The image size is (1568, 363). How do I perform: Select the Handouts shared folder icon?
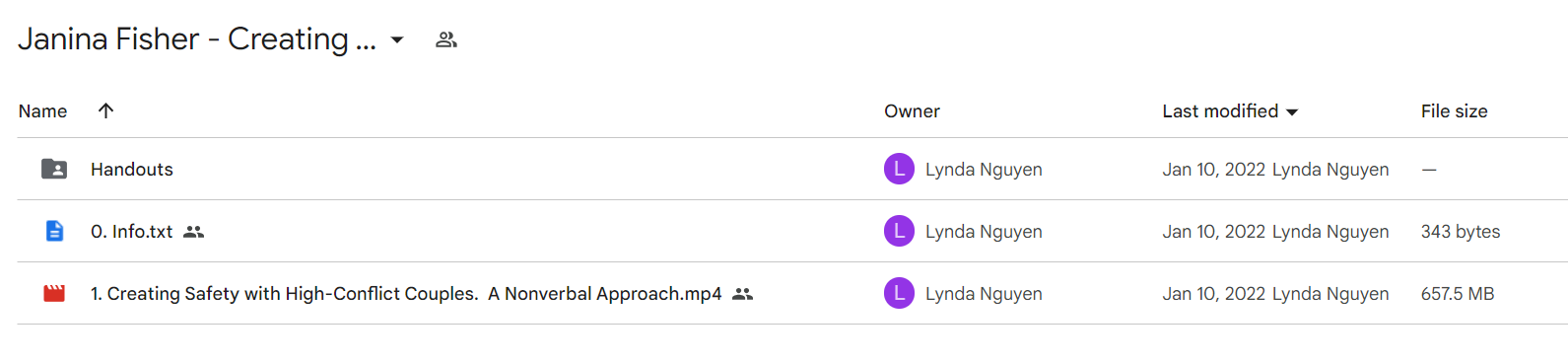click(x=54, y=169)
